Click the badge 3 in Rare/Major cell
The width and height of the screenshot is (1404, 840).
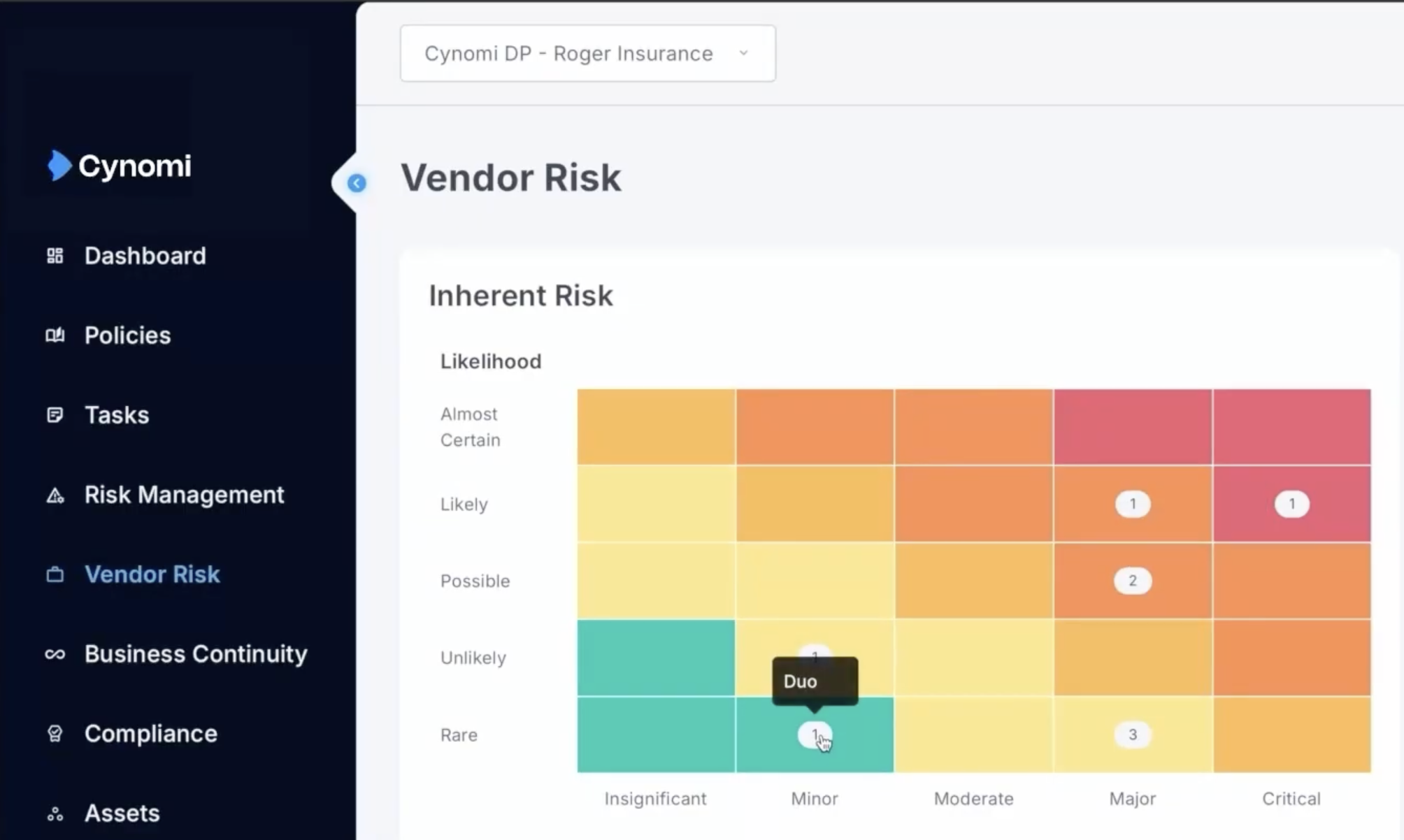[1133, 734]
